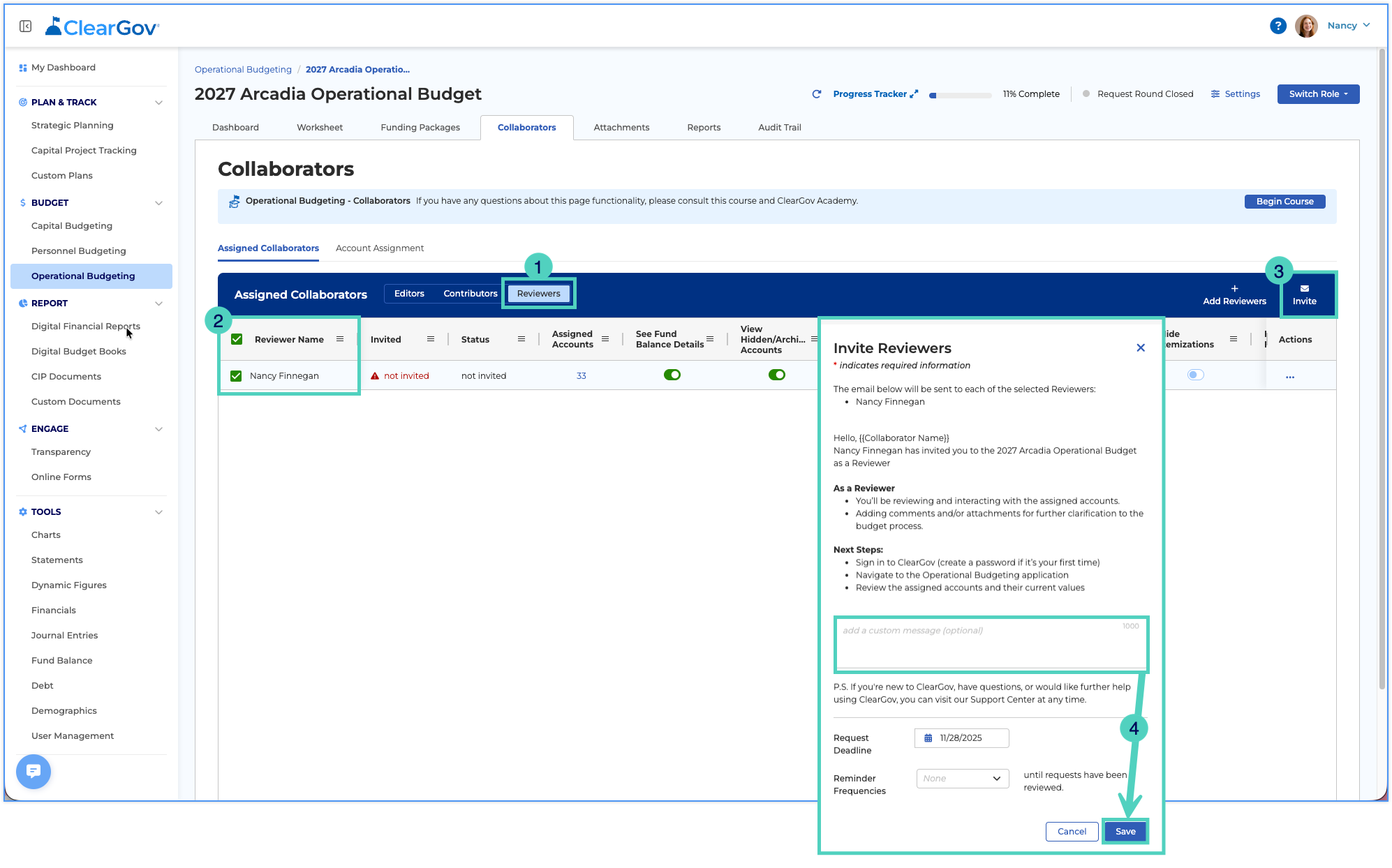
Task: Expand the Switch Role dropdown button
Action: 1317,94
